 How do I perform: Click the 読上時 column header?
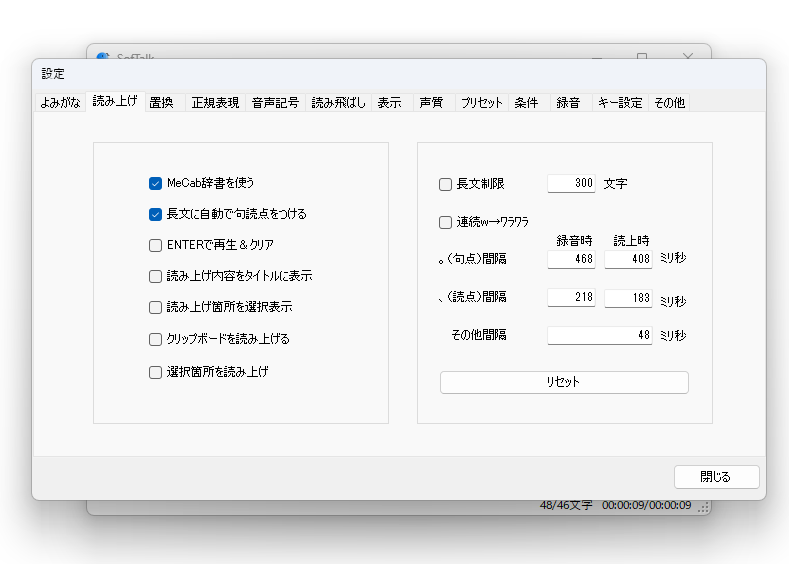631,240
